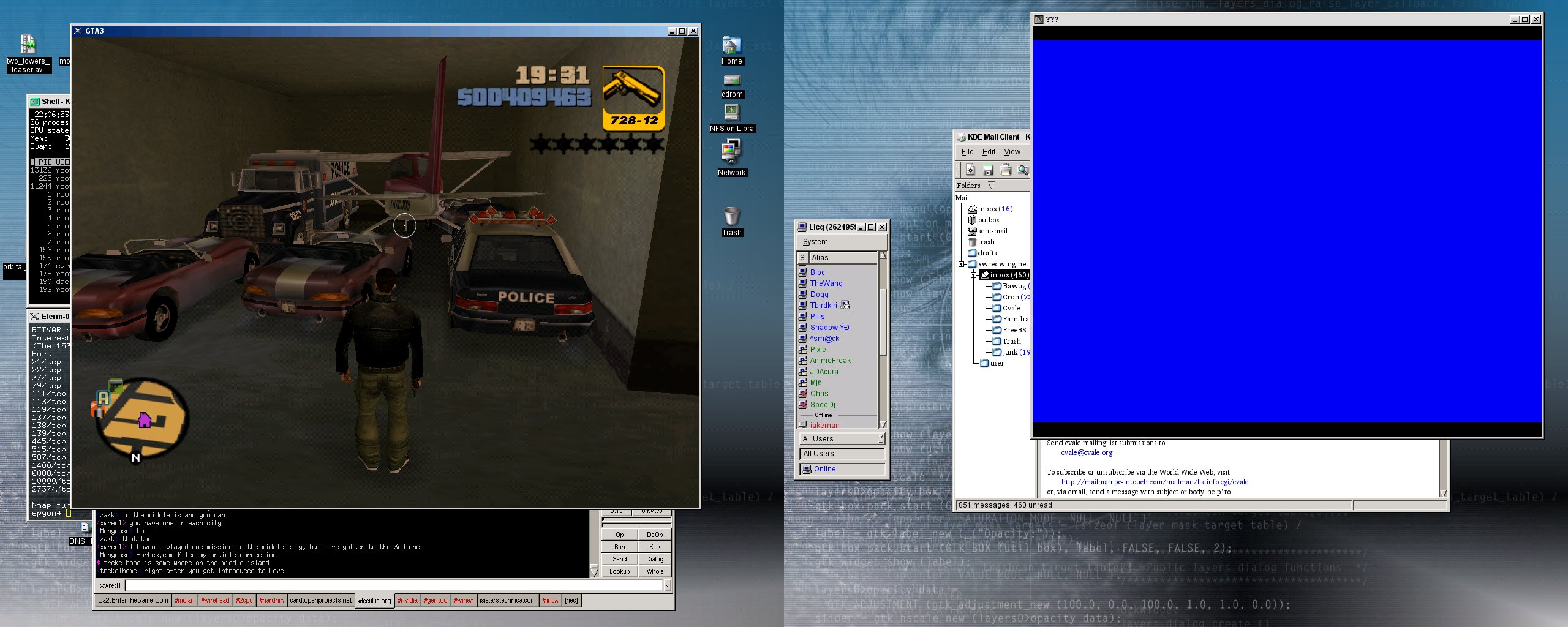Viewport: 1568px width, 627px height.
Task: Open the System menu in Licq
Action: coord(815,242)
